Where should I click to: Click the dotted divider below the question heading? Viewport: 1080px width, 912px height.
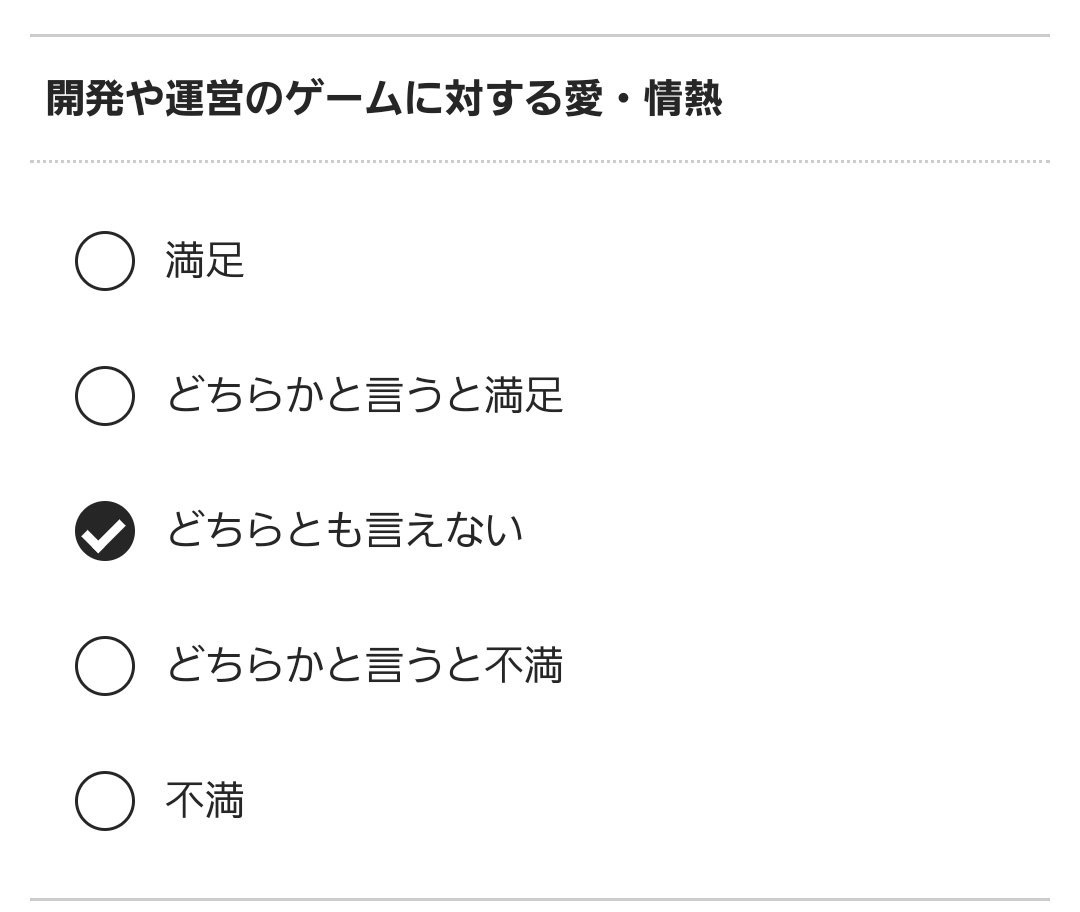click(x=540, y=161)
